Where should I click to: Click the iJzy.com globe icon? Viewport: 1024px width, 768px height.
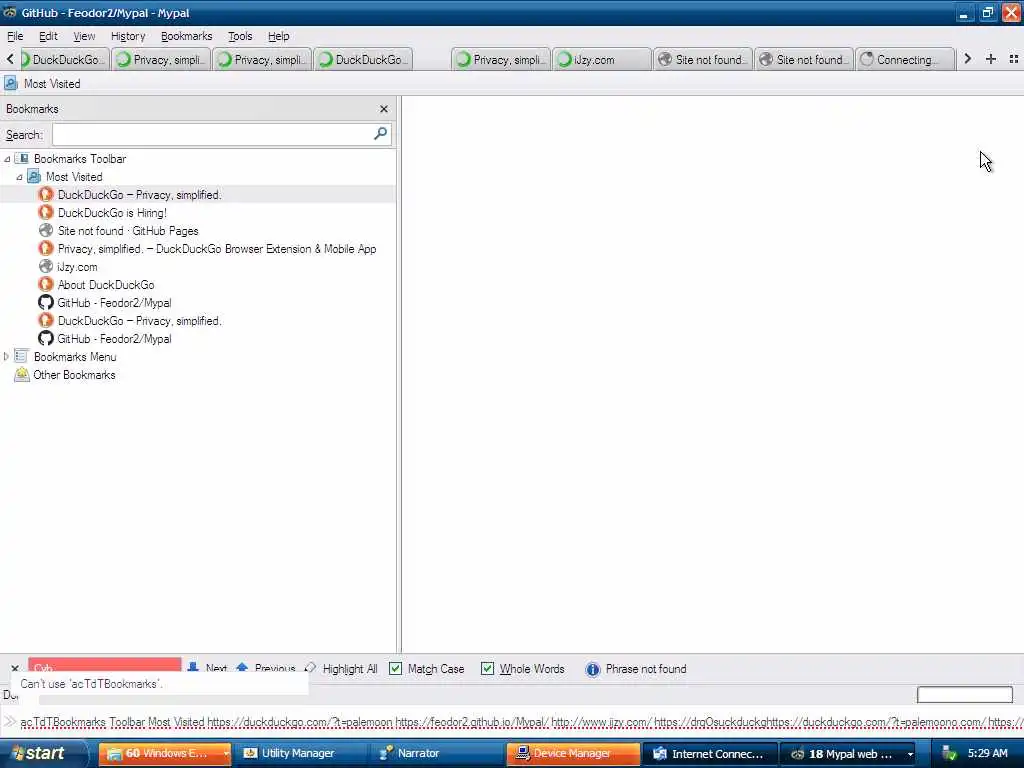[x=46, y=266]
